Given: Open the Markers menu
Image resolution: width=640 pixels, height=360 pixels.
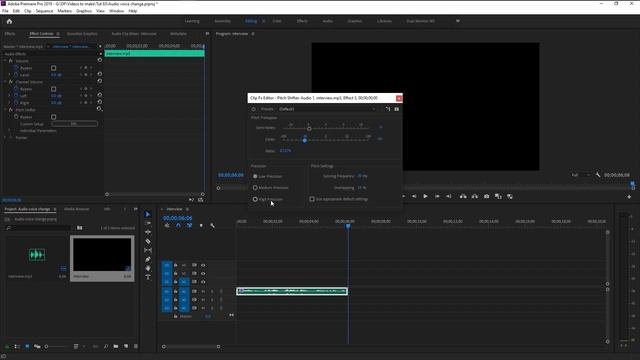Looking at the screenshot, I should click(x=64, y=11).
